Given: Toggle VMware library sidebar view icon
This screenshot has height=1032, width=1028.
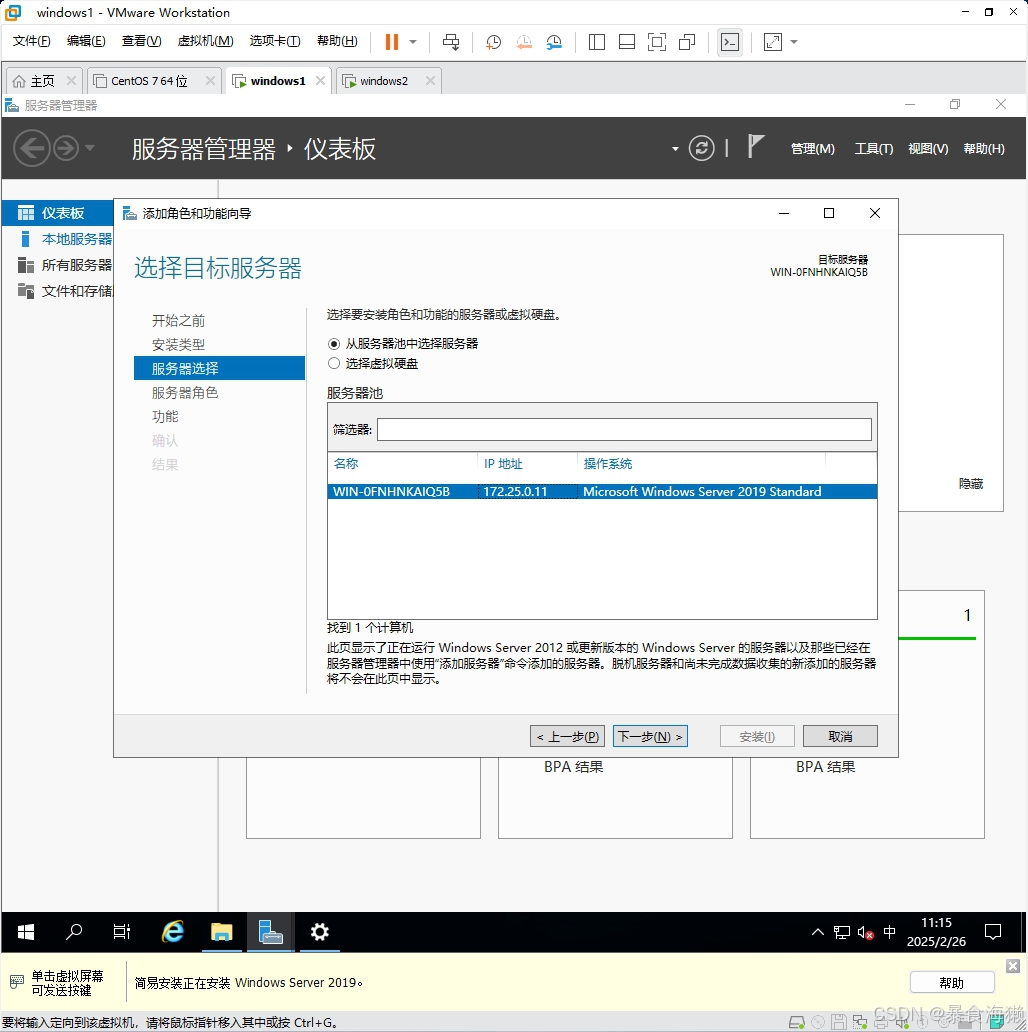Looking at the screenshot, I should coord(597,41).
